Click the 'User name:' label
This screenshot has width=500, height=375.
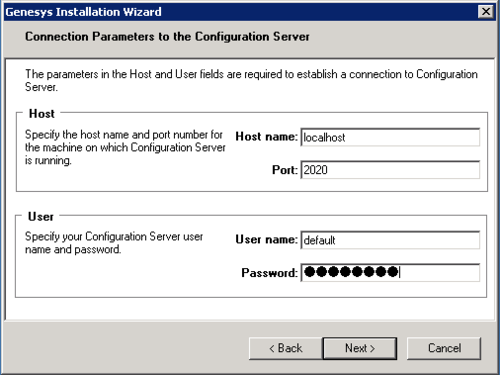266,240
